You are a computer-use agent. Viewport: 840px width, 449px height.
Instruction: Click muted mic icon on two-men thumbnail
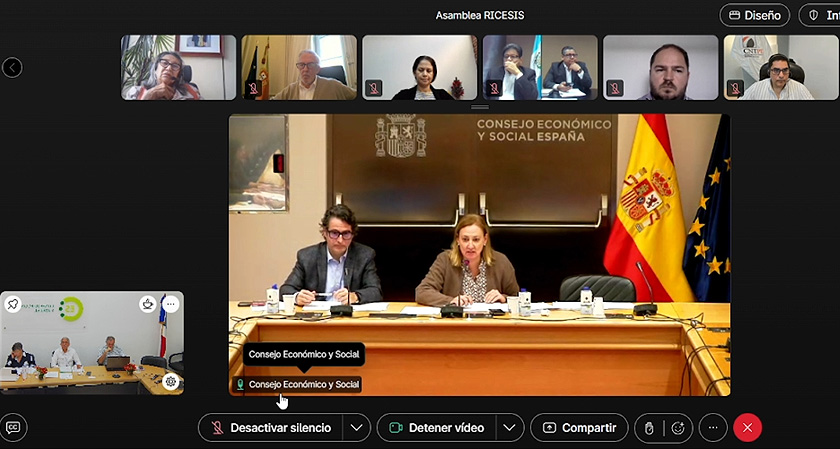click(x=494, y=88)
